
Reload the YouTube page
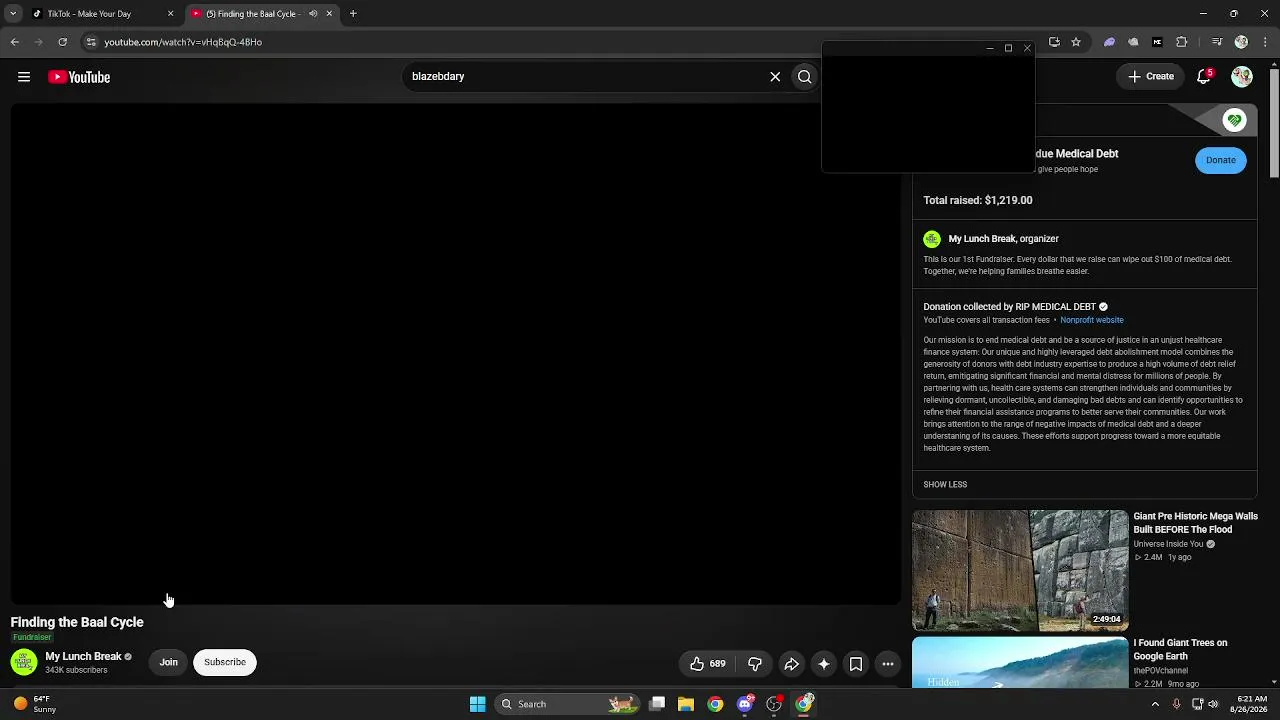point(62,42)
